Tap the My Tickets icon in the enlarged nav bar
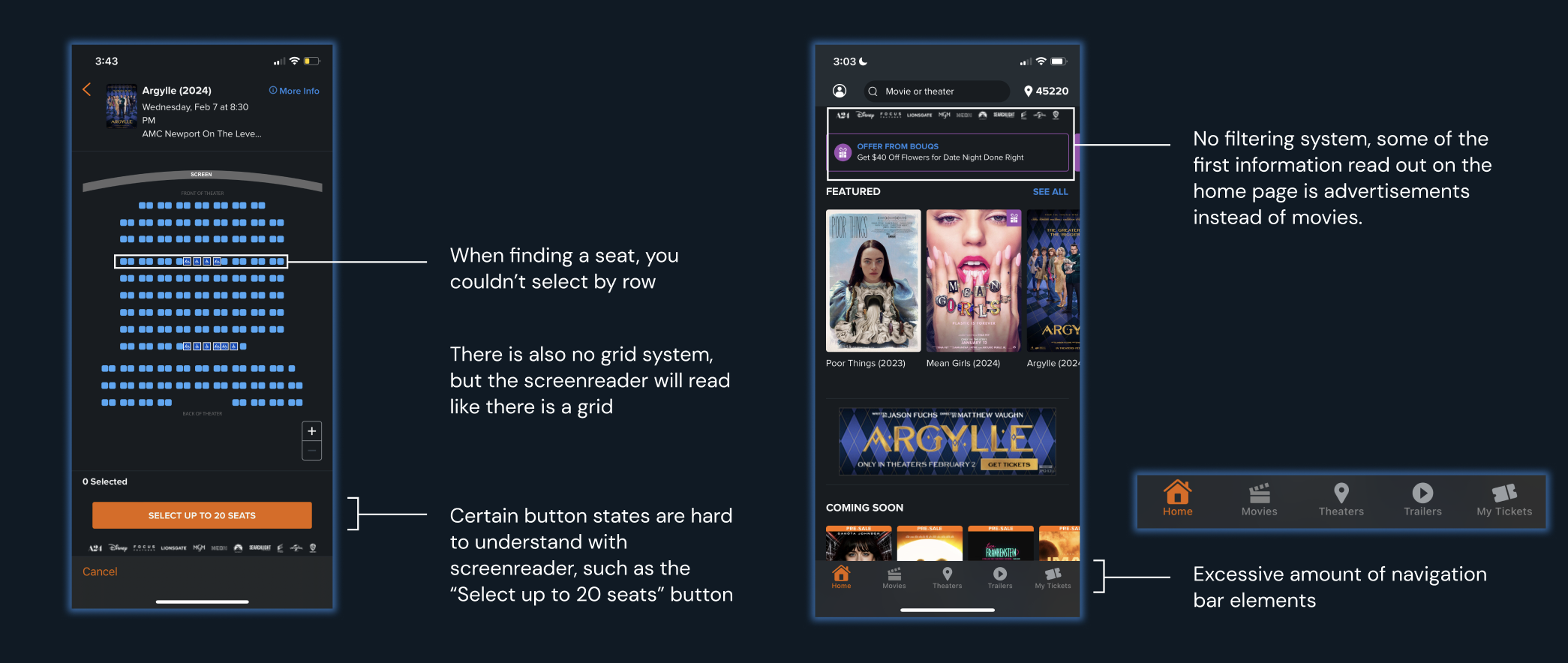1568x663 pixels. point(1505,493)
